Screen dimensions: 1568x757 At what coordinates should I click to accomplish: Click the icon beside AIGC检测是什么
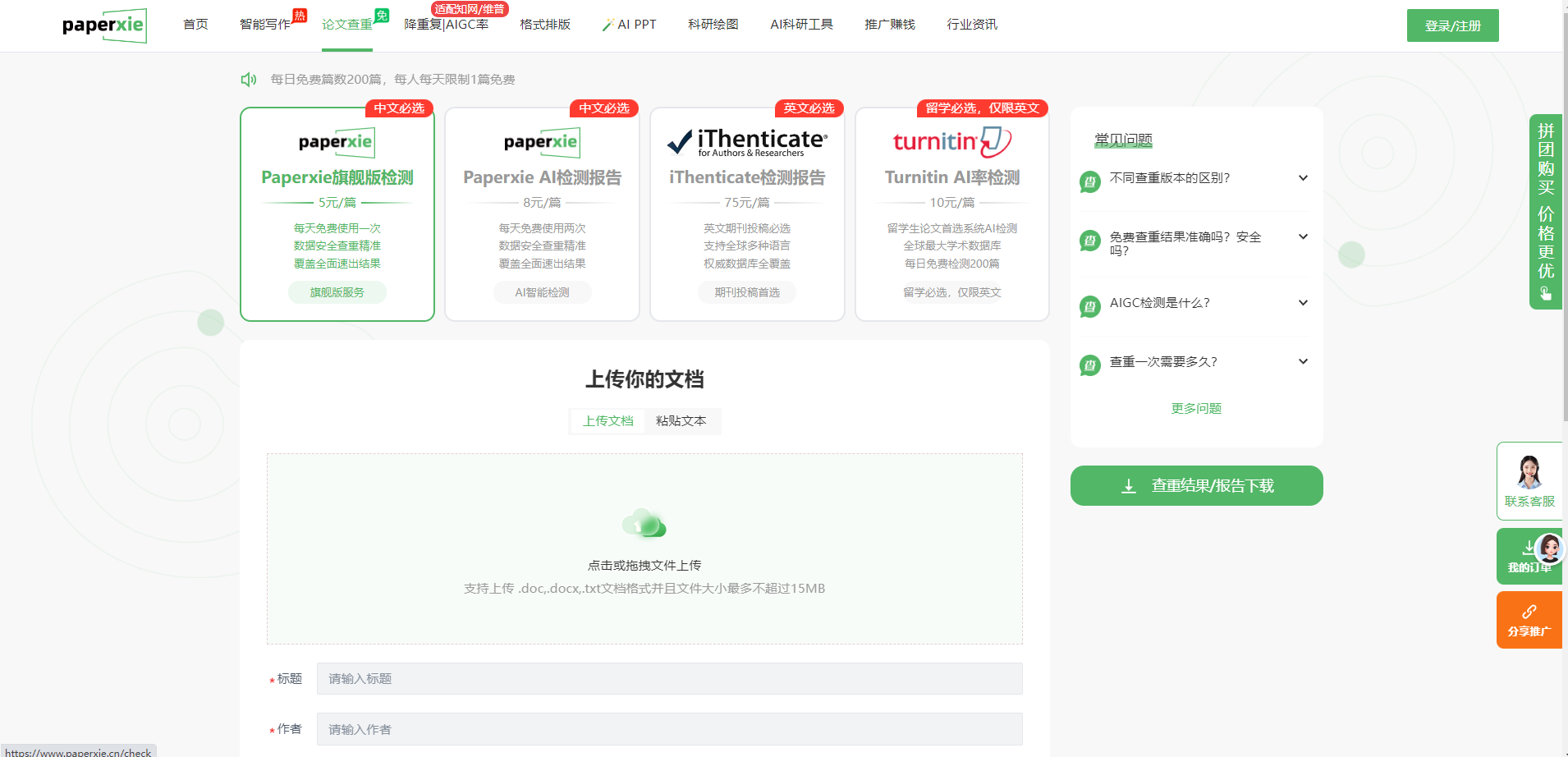pyautogui.click(x=1089, y=306)
